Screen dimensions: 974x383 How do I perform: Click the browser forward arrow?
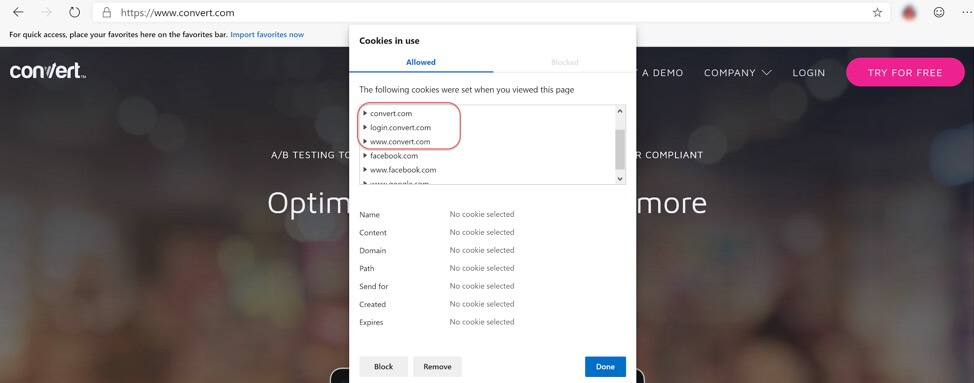pos(47,12)
